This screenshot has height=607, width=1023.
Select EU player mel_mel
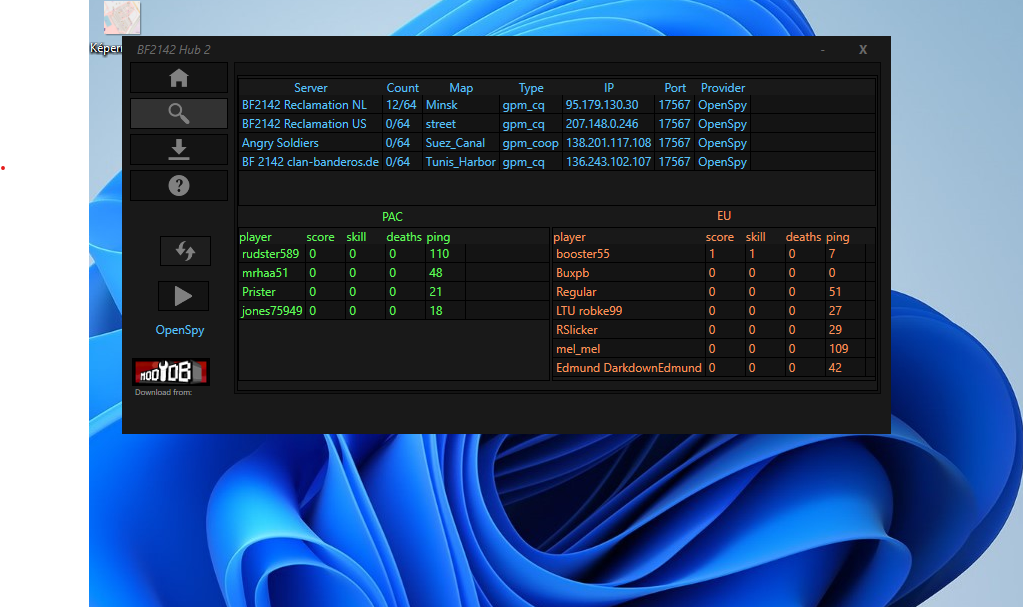(x=578, y=349)
